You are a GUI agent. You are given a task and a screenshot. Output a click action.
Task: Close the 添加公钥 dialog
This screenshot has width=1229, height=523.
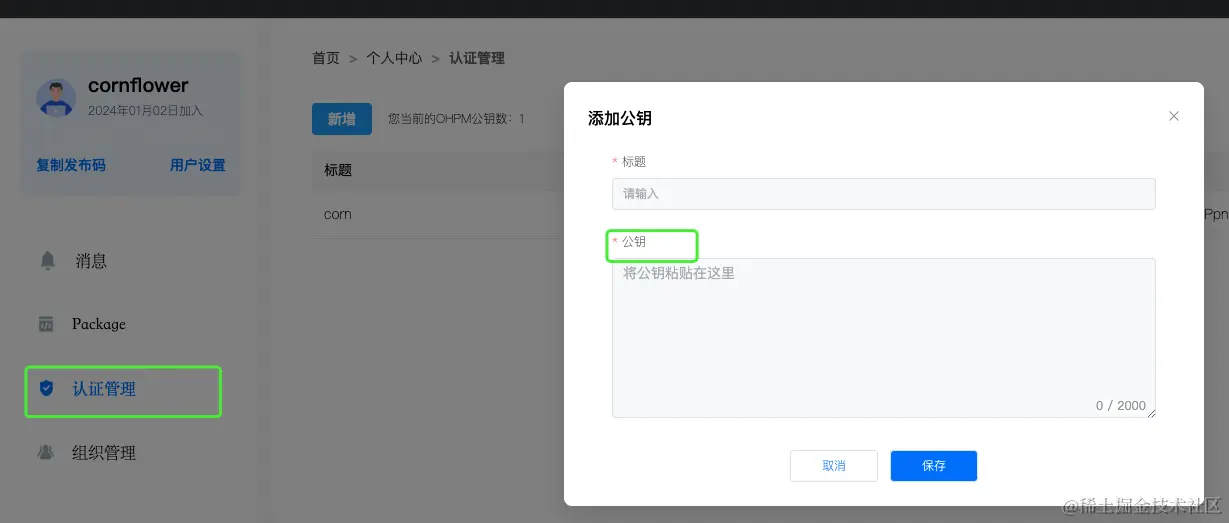coord(1174,116)
